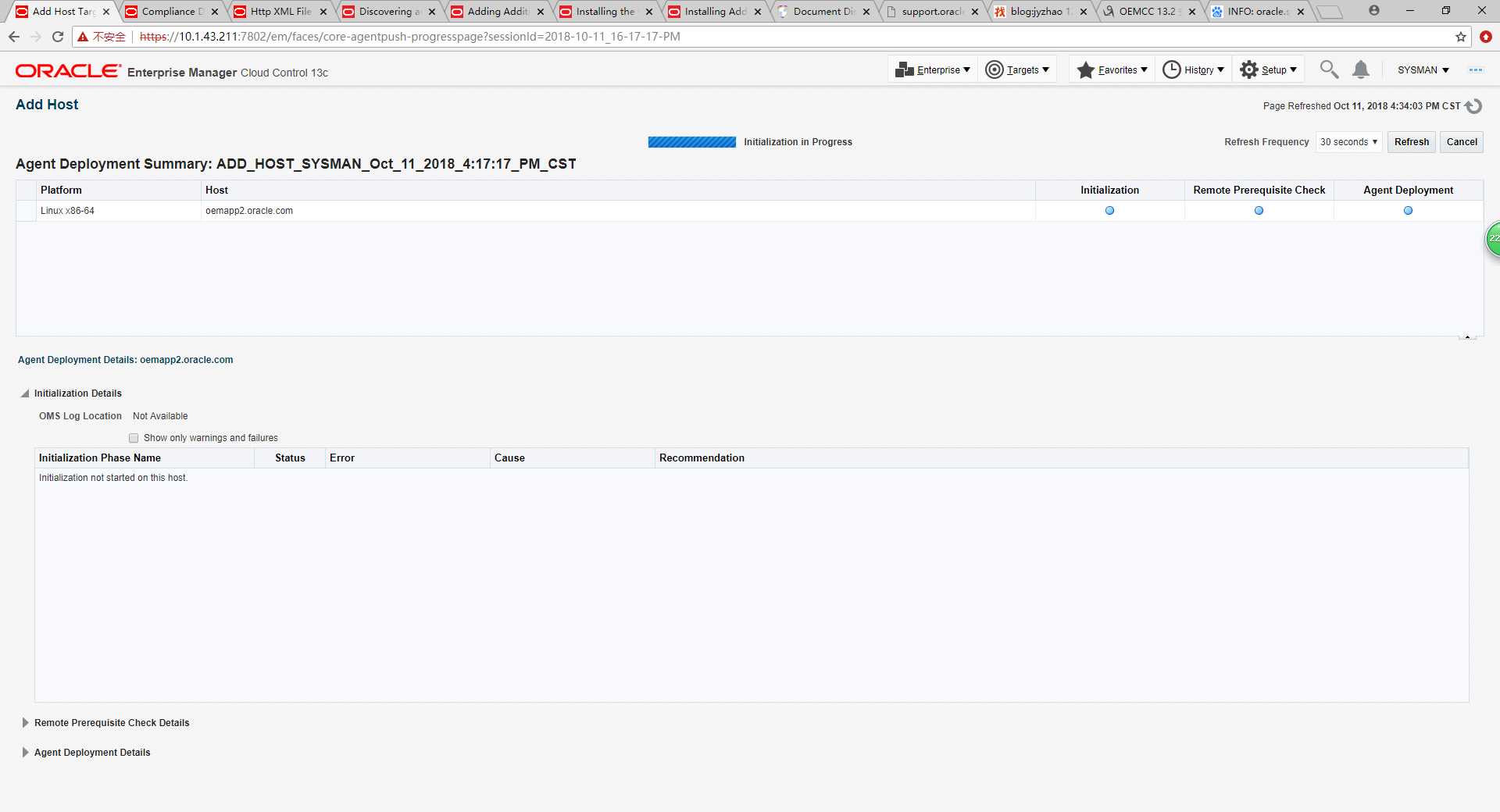Click the table collapse handle below summary
Viewport: 1500px width, 812px height.
coord(1467,337)
